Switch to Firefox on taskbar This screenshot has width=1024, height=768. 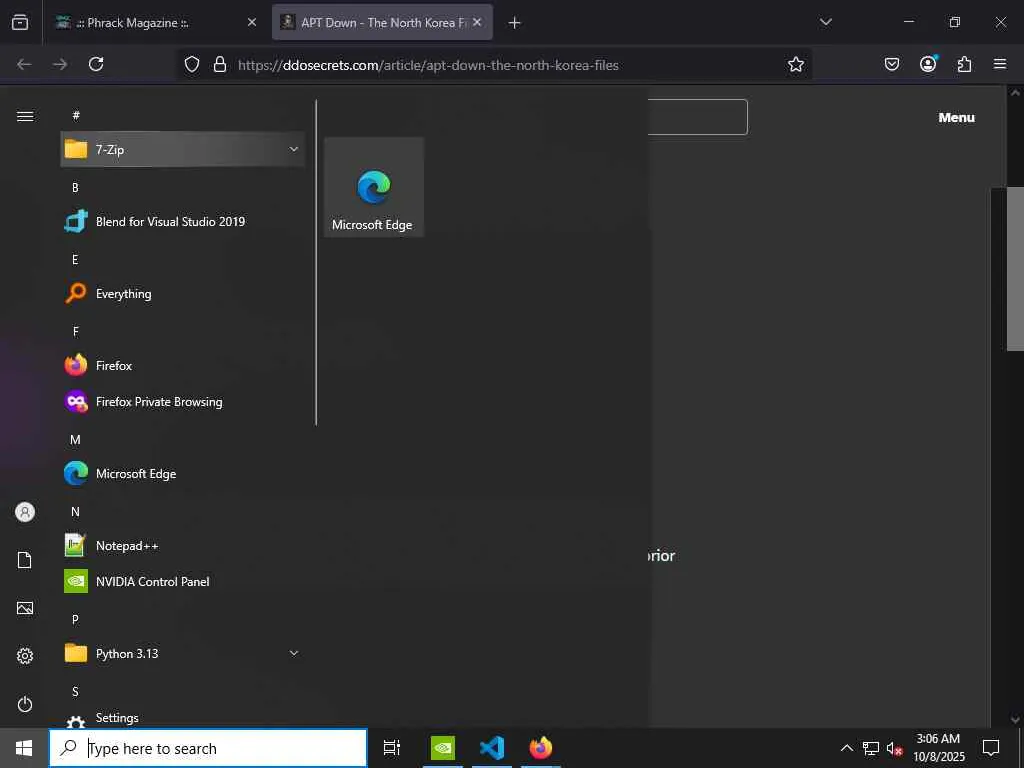[x=541, y=748]
